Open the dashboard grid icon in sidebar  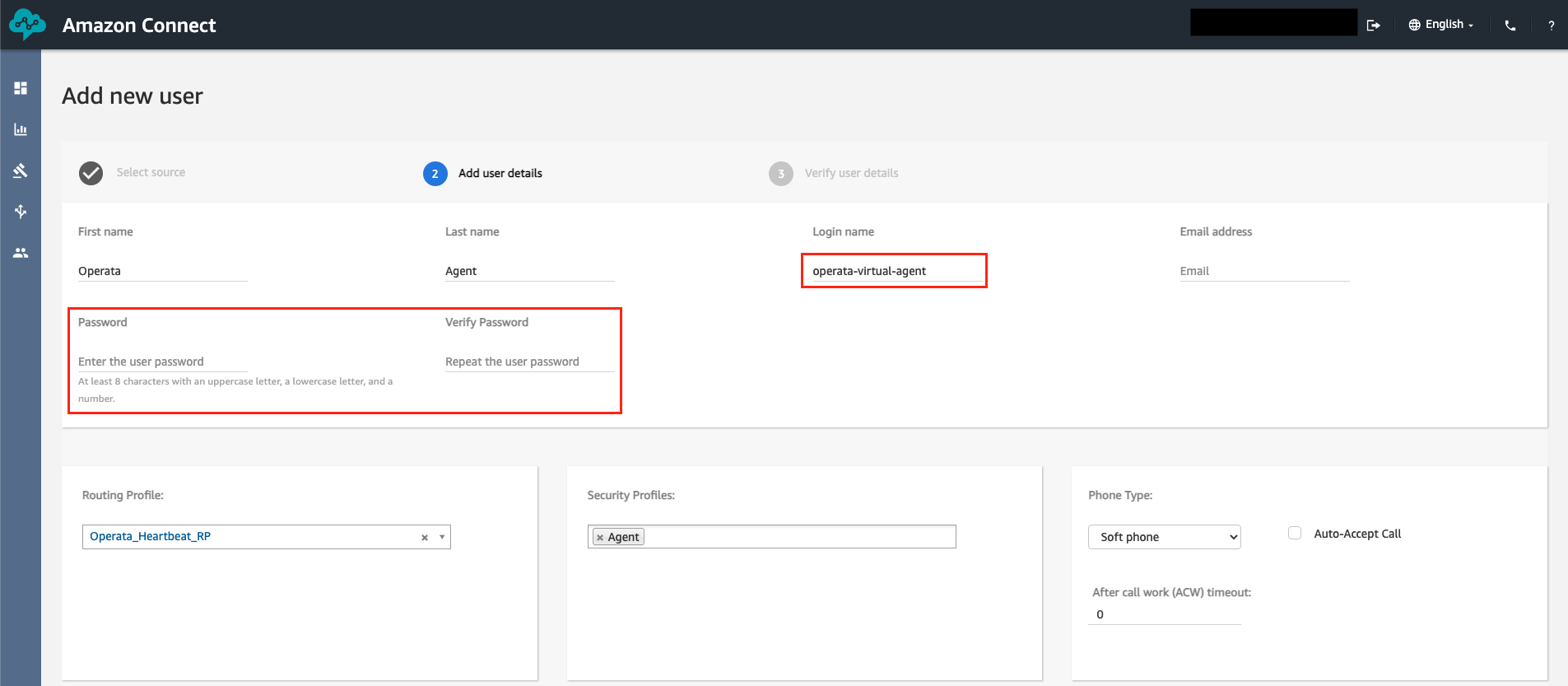[21, 88]
